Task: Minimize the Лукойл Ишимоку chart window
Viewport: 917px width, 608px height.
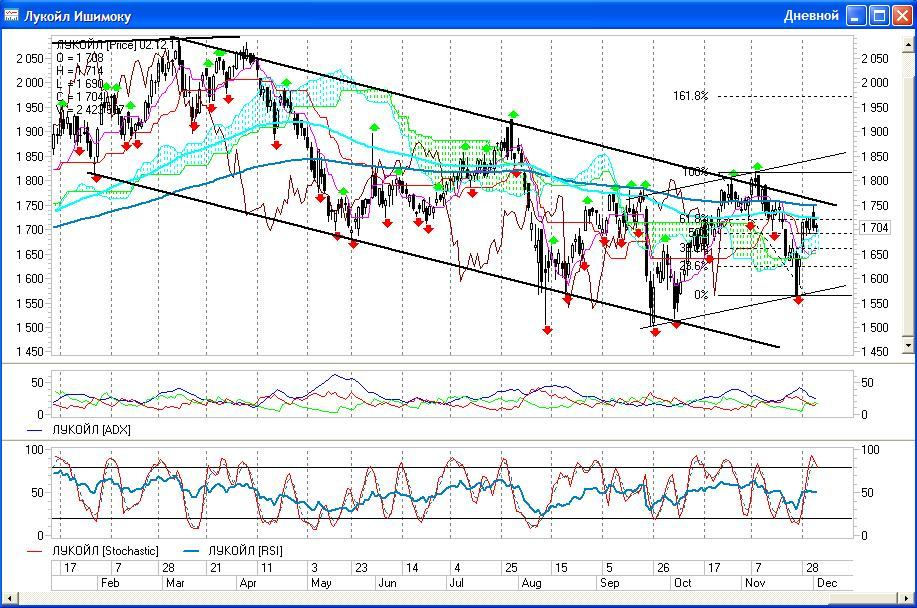Action: click(857, 15)
